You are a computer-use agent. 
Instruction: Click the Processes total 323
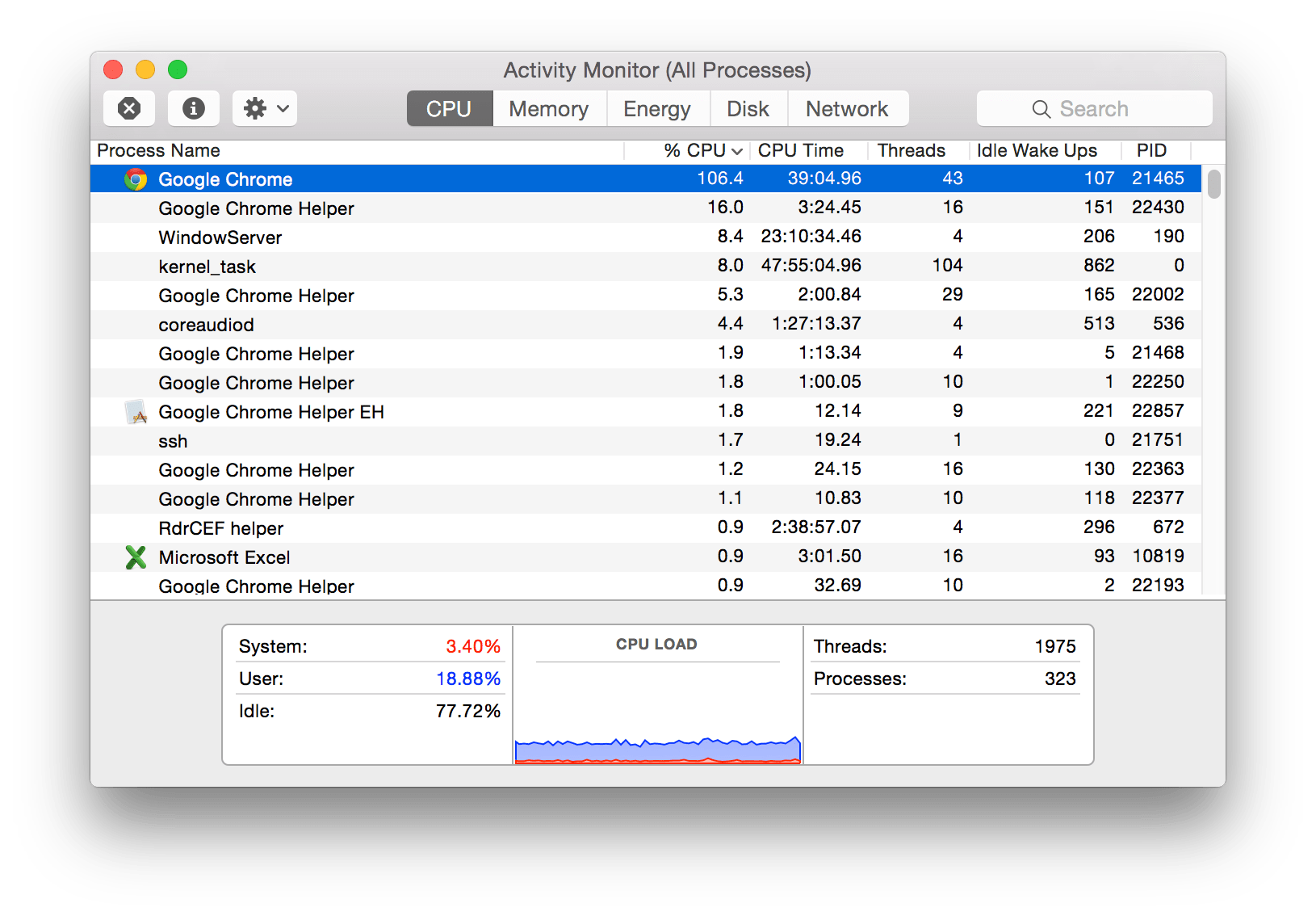pyautogui.click(x=1060, y=679)
